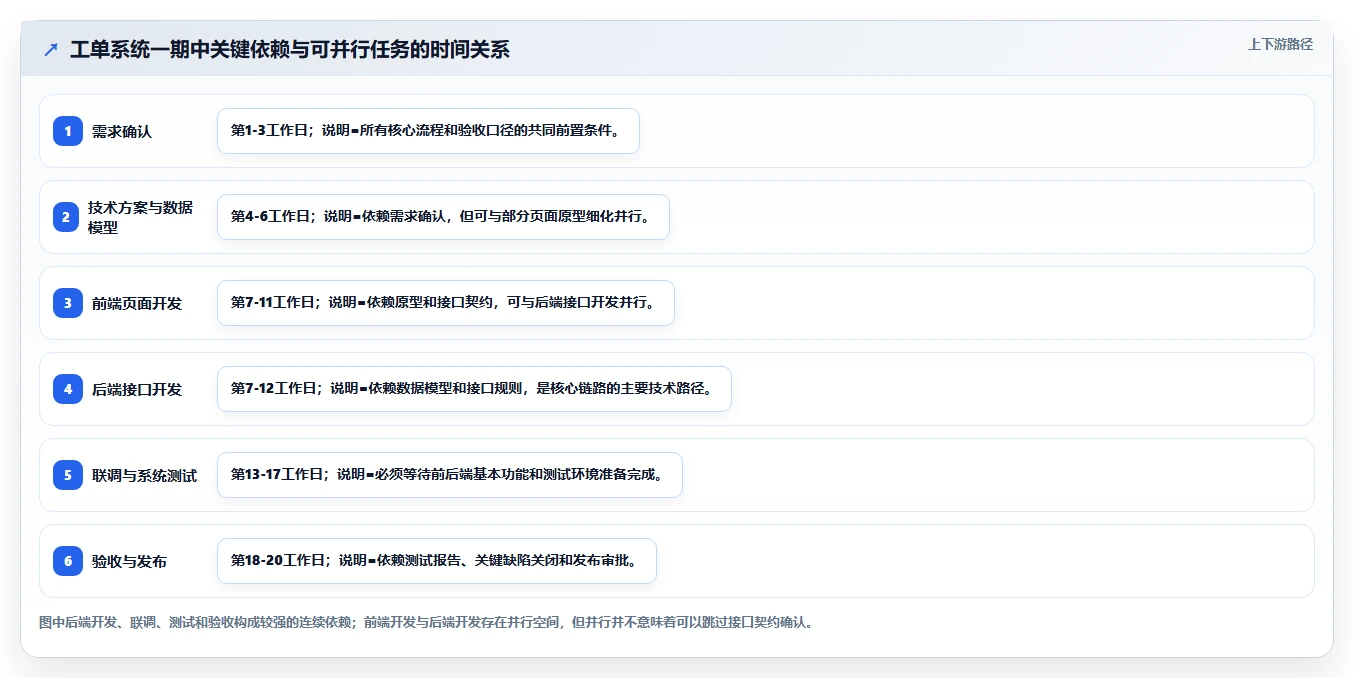1354x678 pixels.
Task: Select the 联调与系统测试 step label
Action: tap(144, 475)
